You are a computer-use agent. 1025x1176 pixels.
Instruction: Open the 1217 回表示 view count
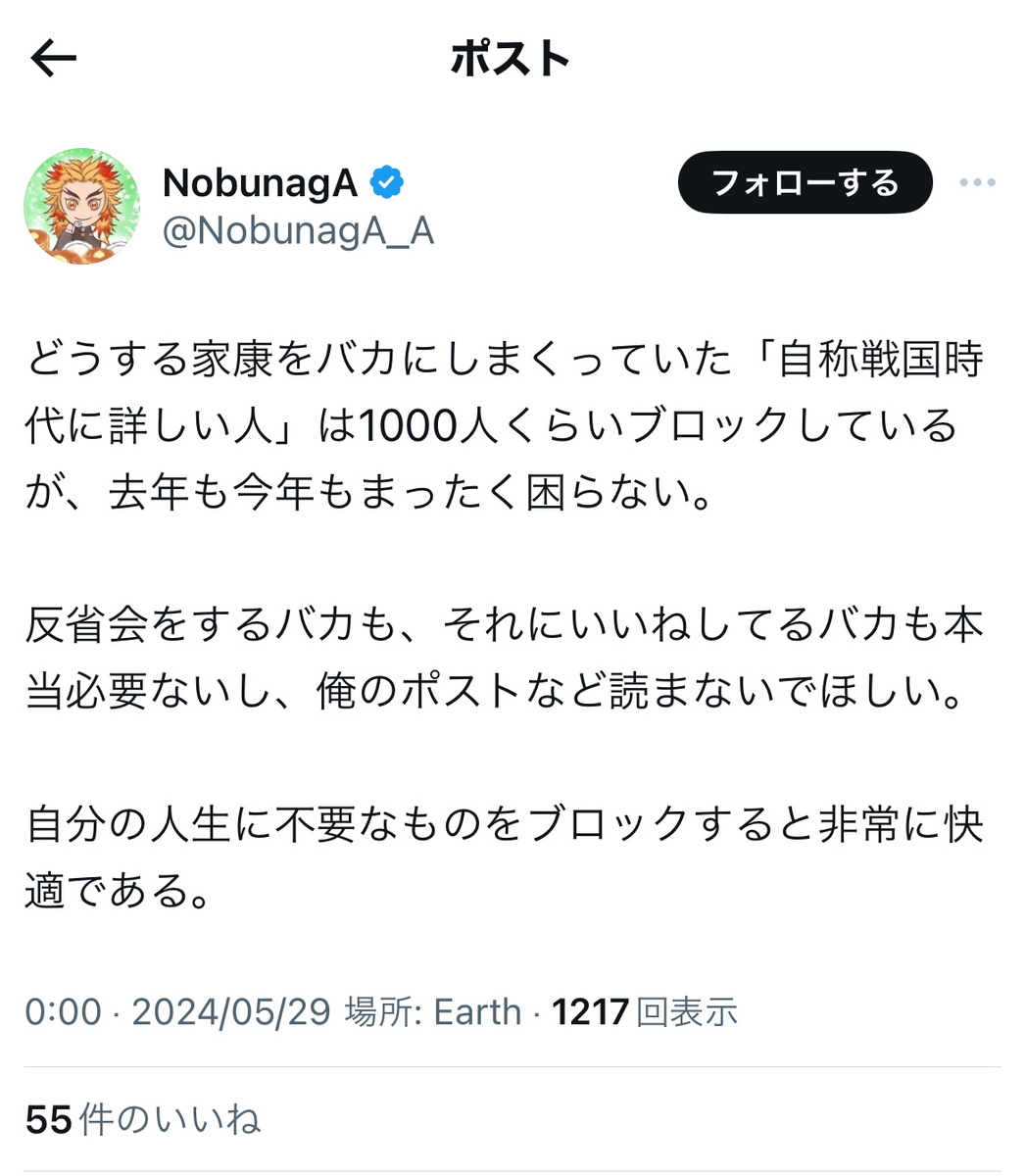tap(645, 1012)
